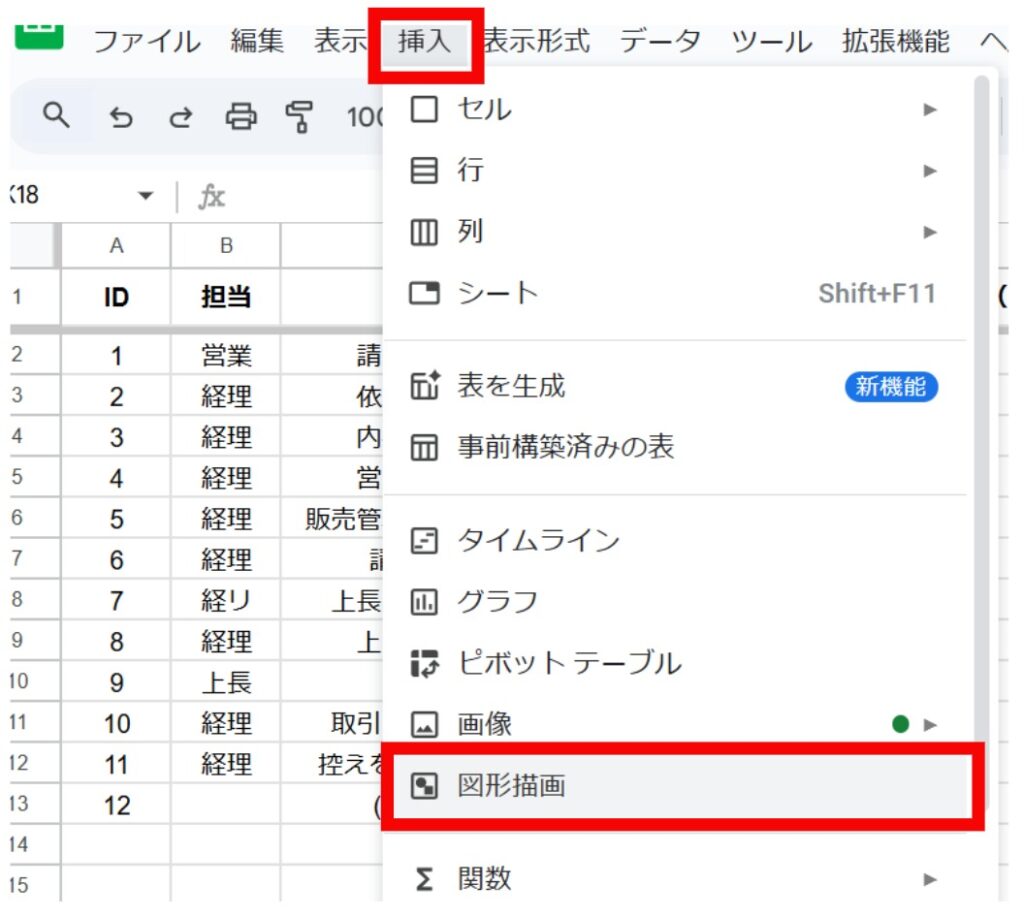This screenshot has height=917, width=1024.
Task: Open the 挿入 menu
Action: [x=425, y=43]
